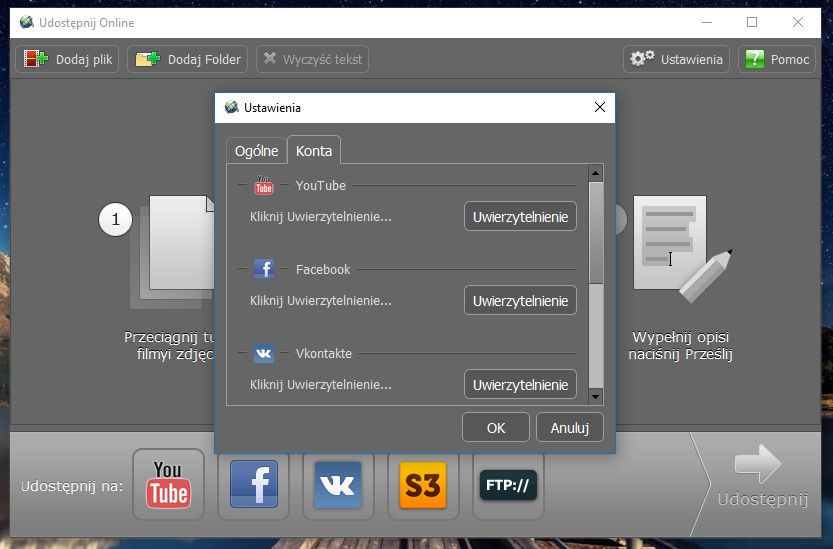The image size is (833, 549).
Task: Select the Konta tab
Action: tap(314, 150)
